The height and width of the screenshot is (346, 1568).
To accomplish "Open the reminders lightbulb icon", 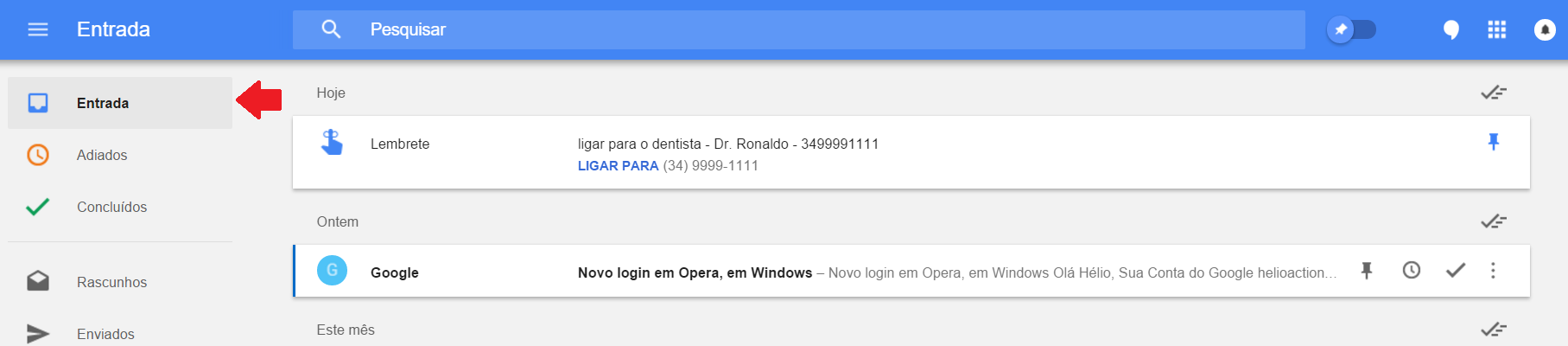I will point(1451,30).
